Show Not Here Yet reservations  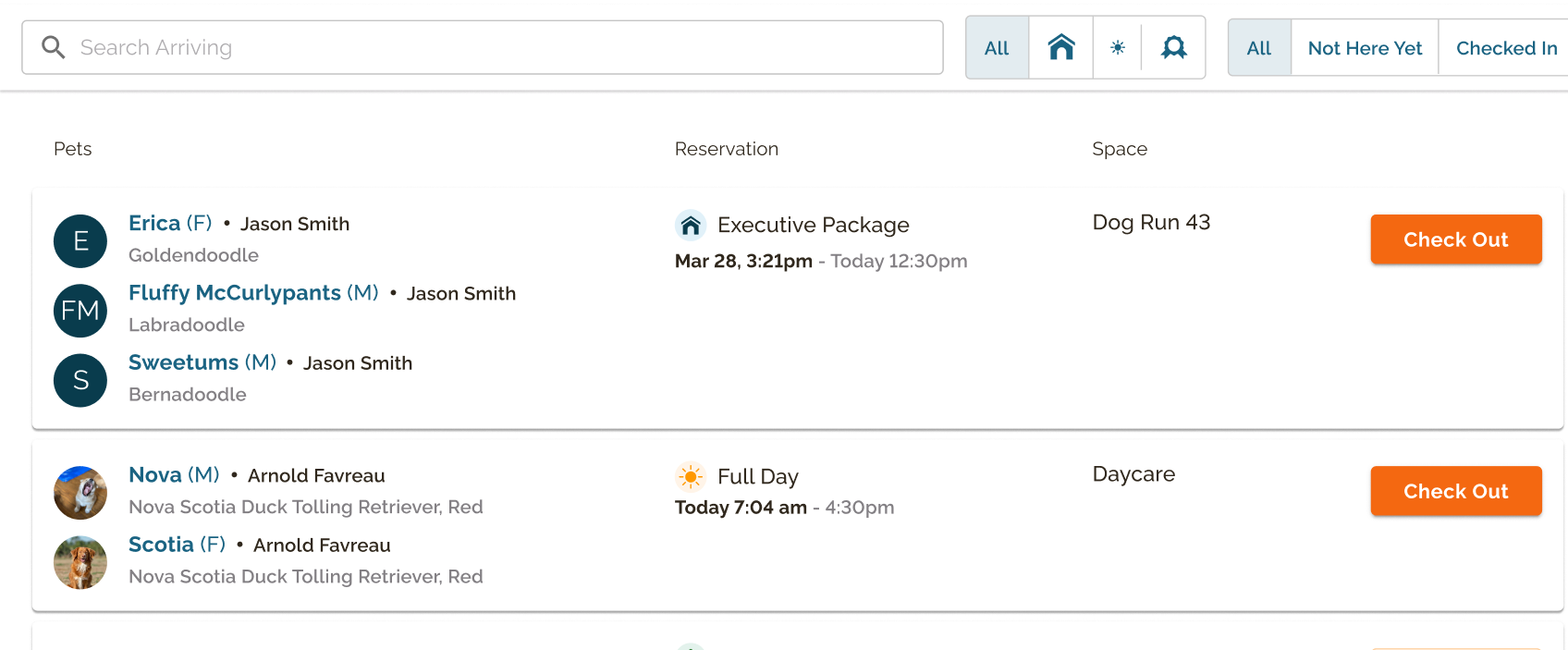pos(1365,47)
